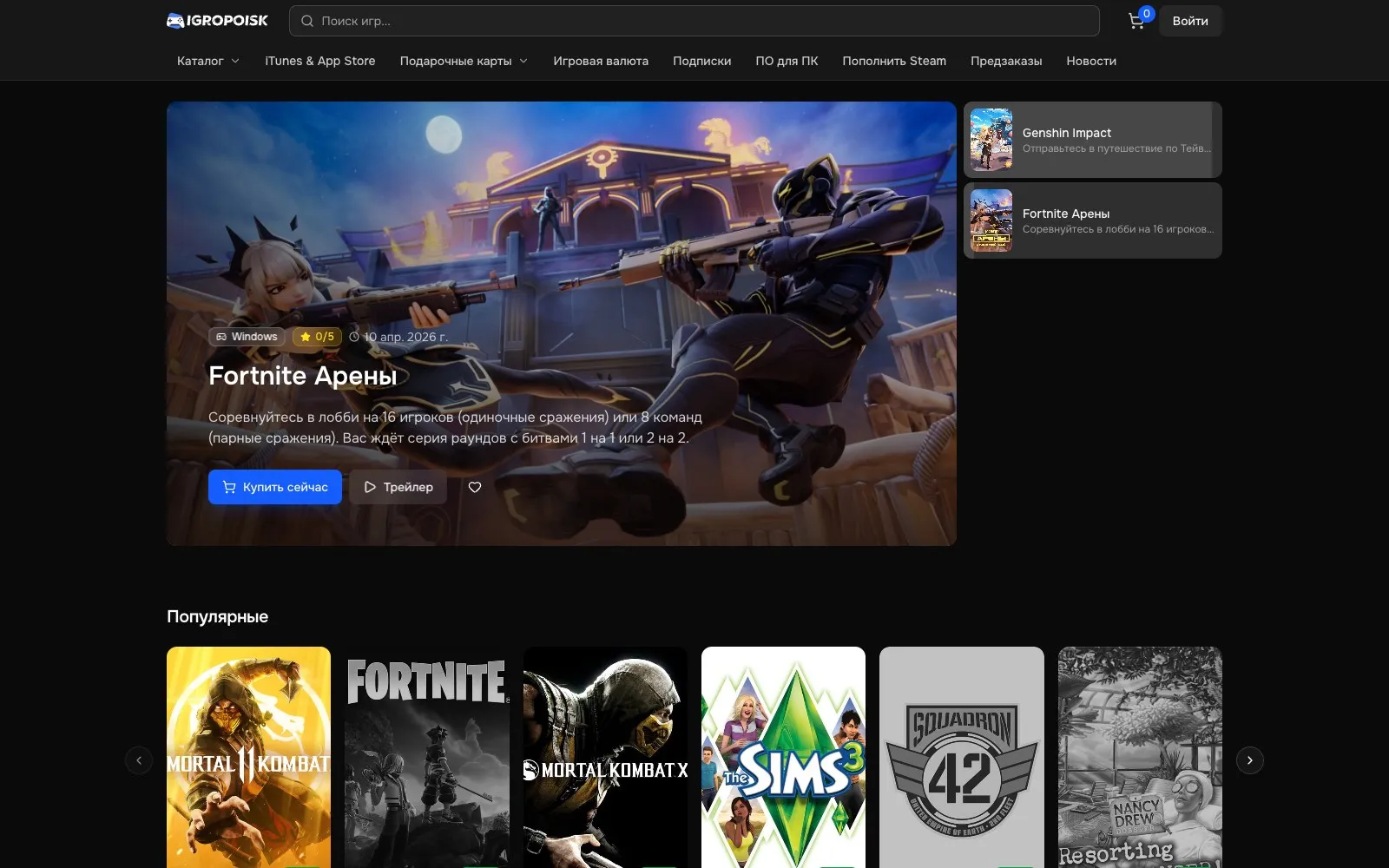Open the shopping cart icon
The width and height of the screenshot is (1389, 868).
click(x=1136, y=21)
